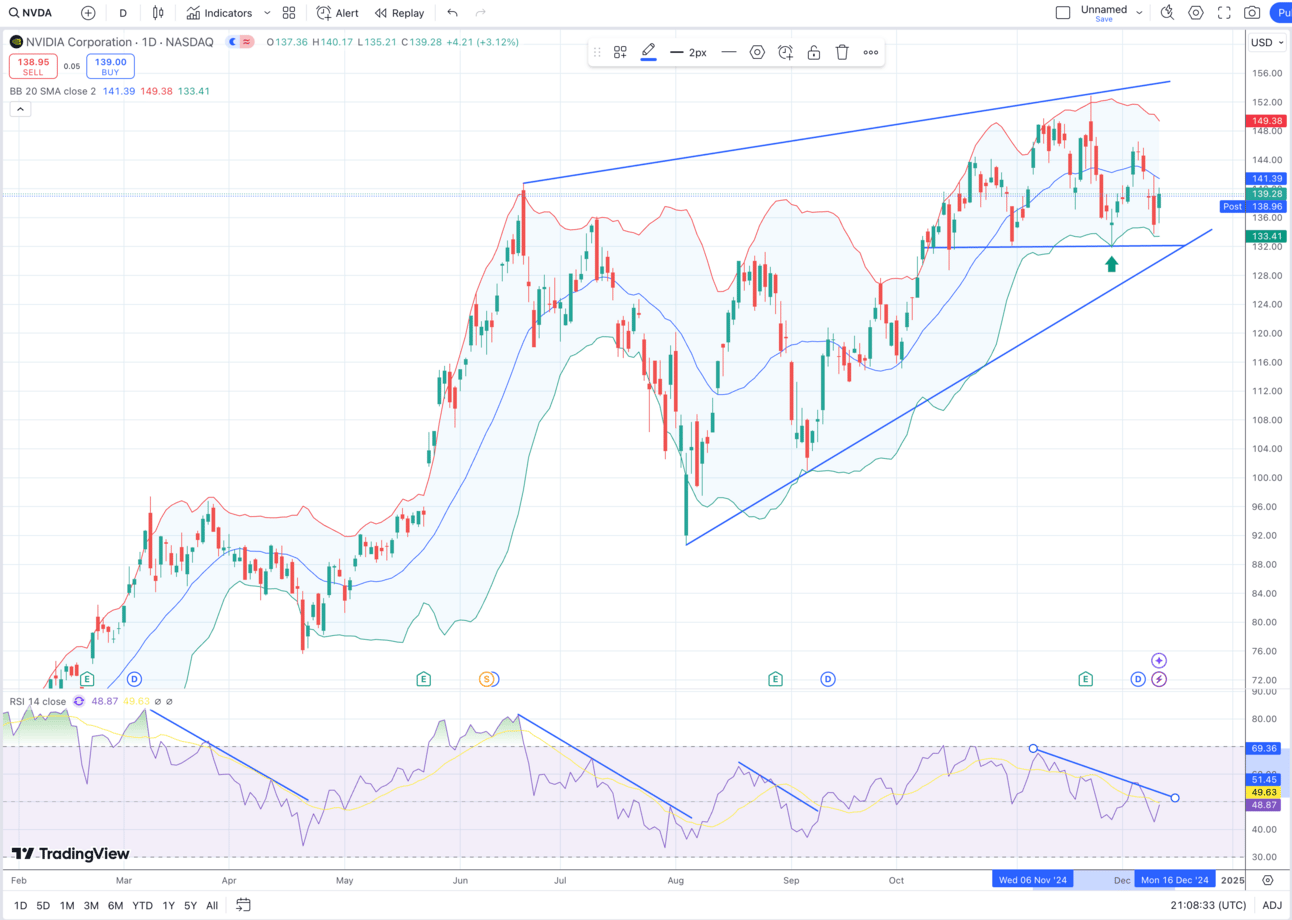Collapse the indicator legend with chevron
Viewport: 1292px width, 920px height.
[19, 109]
